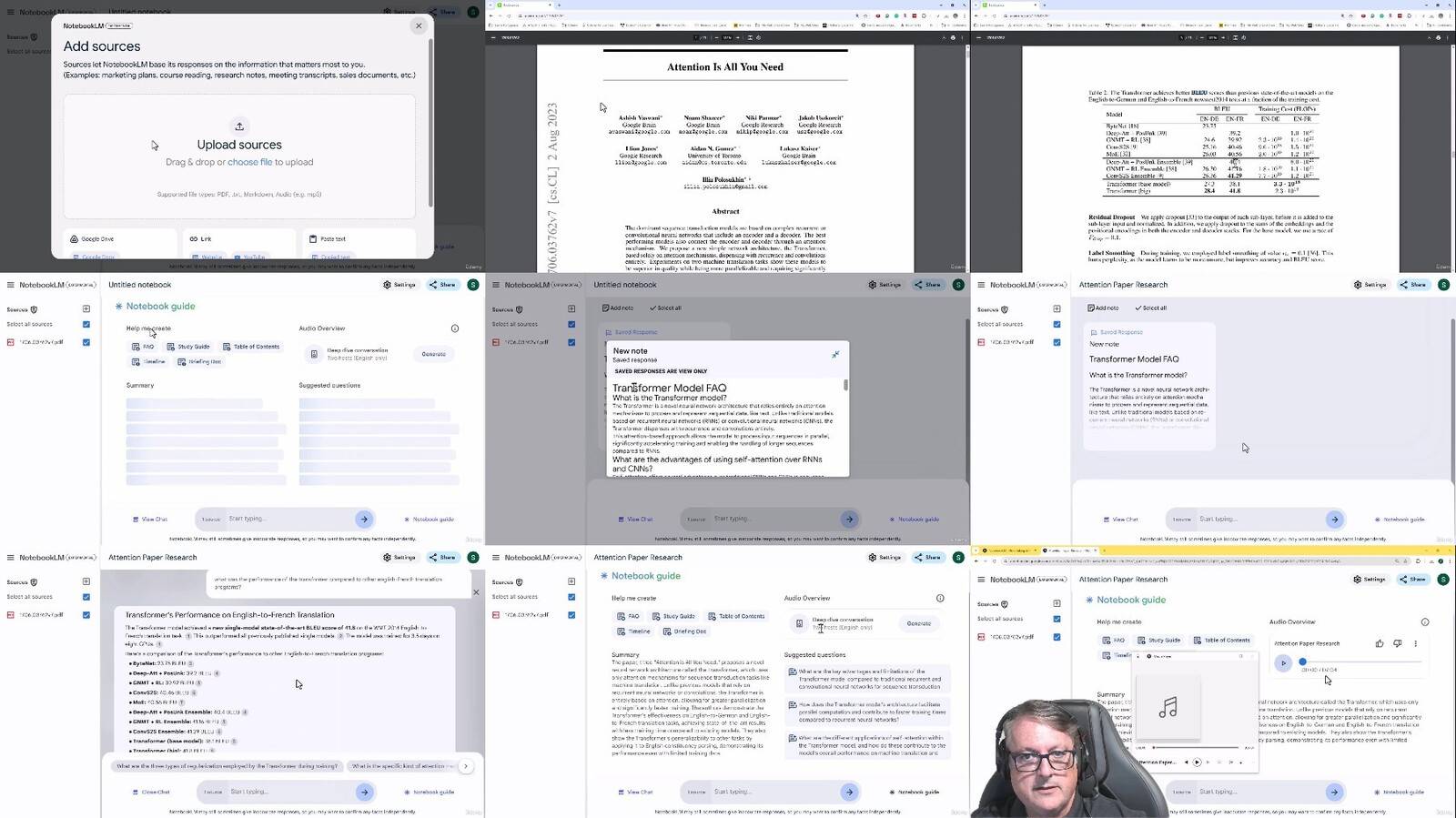Image resolution: width=1456 pixels, height=818 pixels.
Task: Give thumbs down to the audio overview
Action: [1398, 643]
